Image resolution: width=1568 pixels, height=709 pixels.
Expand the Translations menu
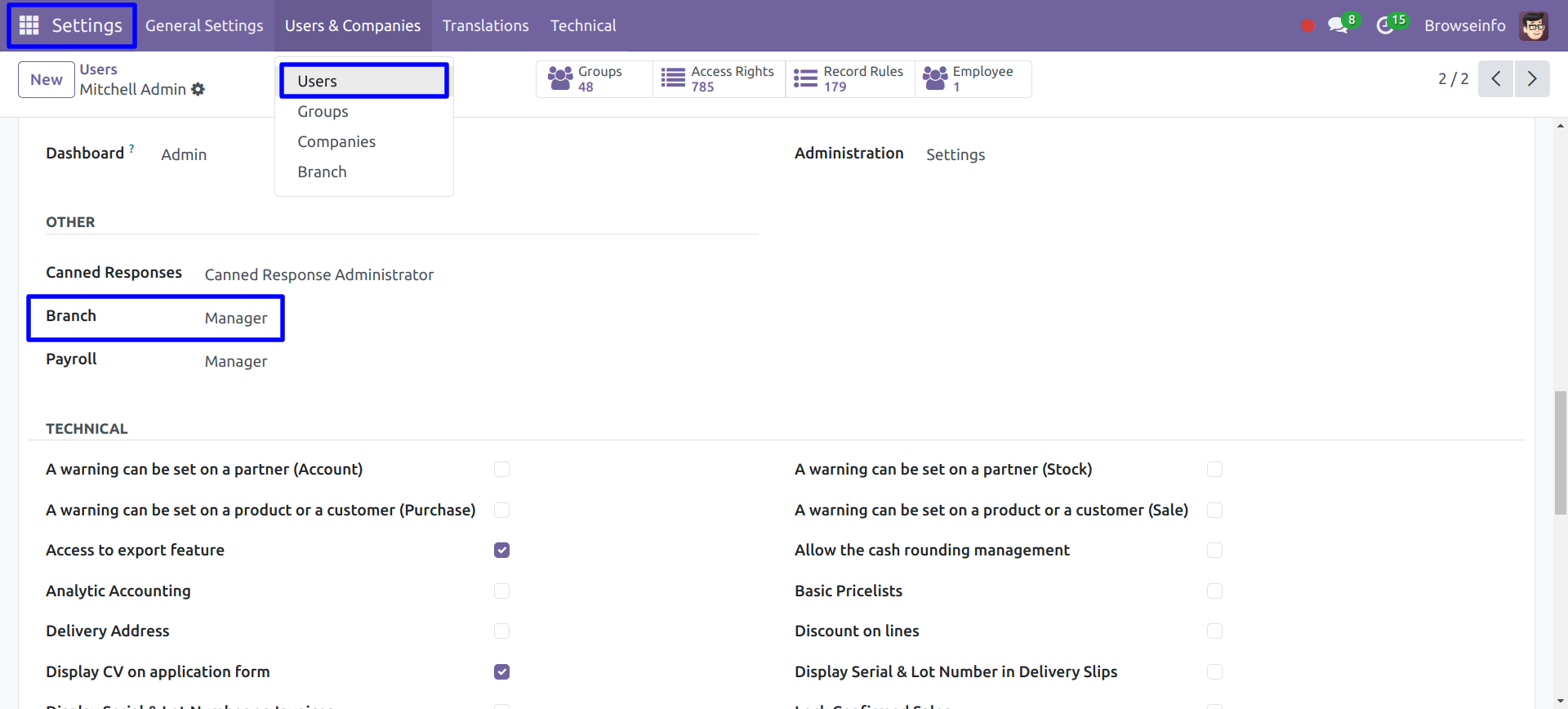pyautogui.click(x=485, y=26)
